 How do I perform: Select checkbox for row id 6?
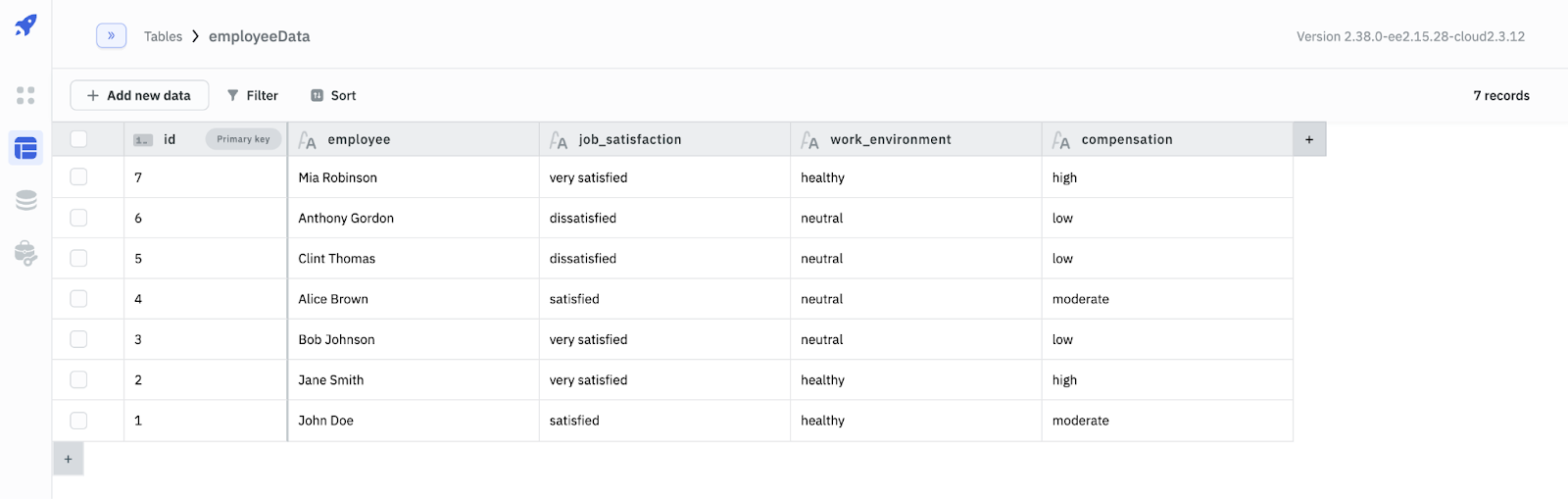(x=78, y=218)
